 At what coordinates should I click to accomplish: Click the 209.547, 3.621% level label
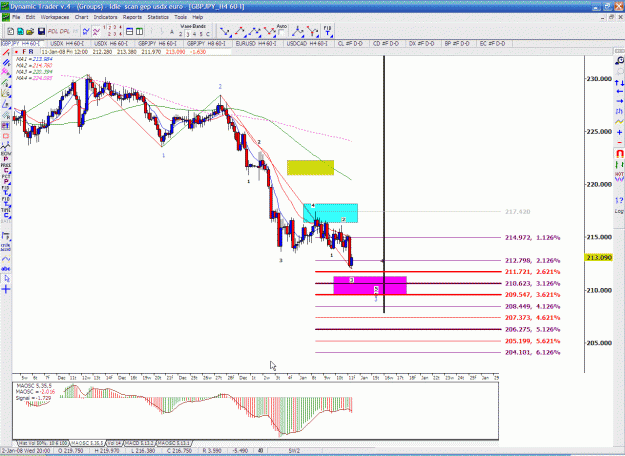pyautogui.click(x=533, y=295)
